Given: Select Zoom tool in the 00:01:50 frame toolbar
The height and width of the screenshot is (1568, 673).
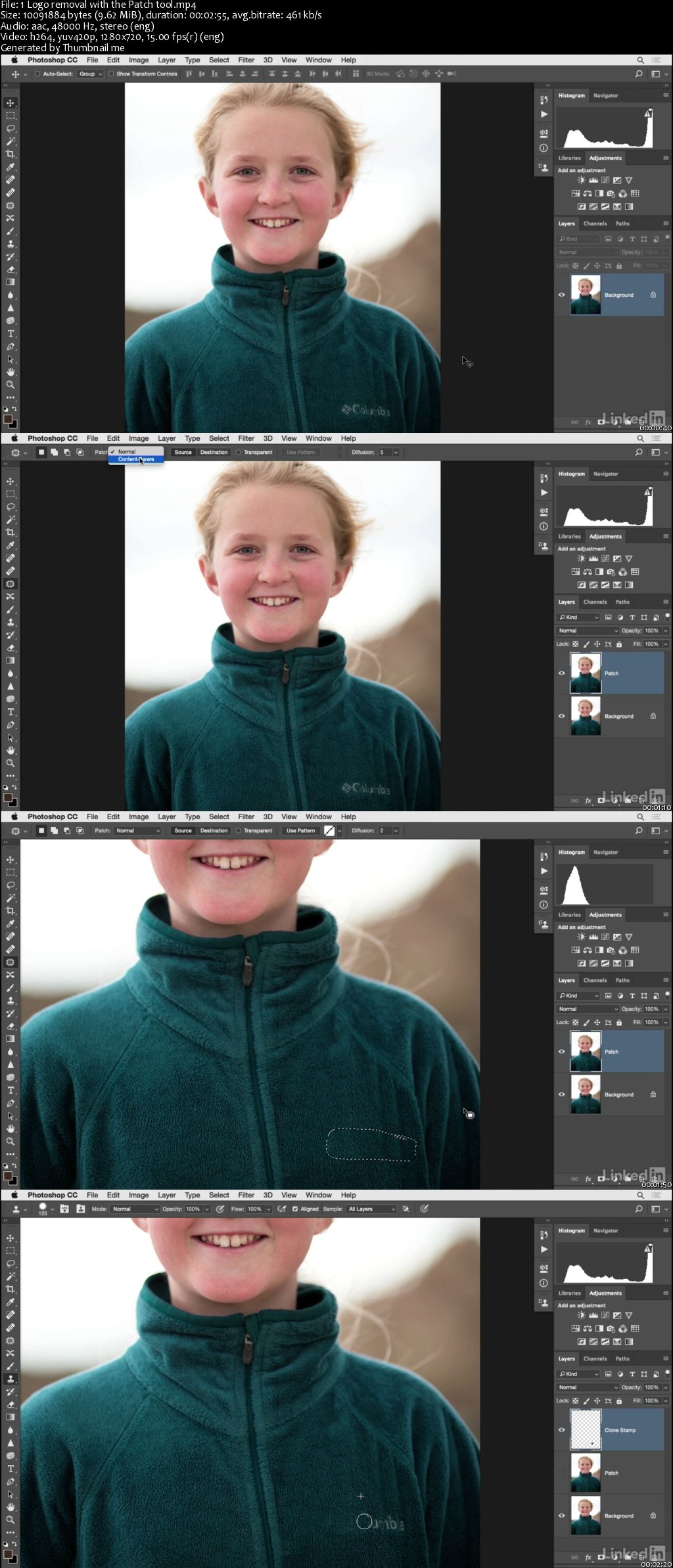Looking at the screenshot, I should (x=11, y=1142).
